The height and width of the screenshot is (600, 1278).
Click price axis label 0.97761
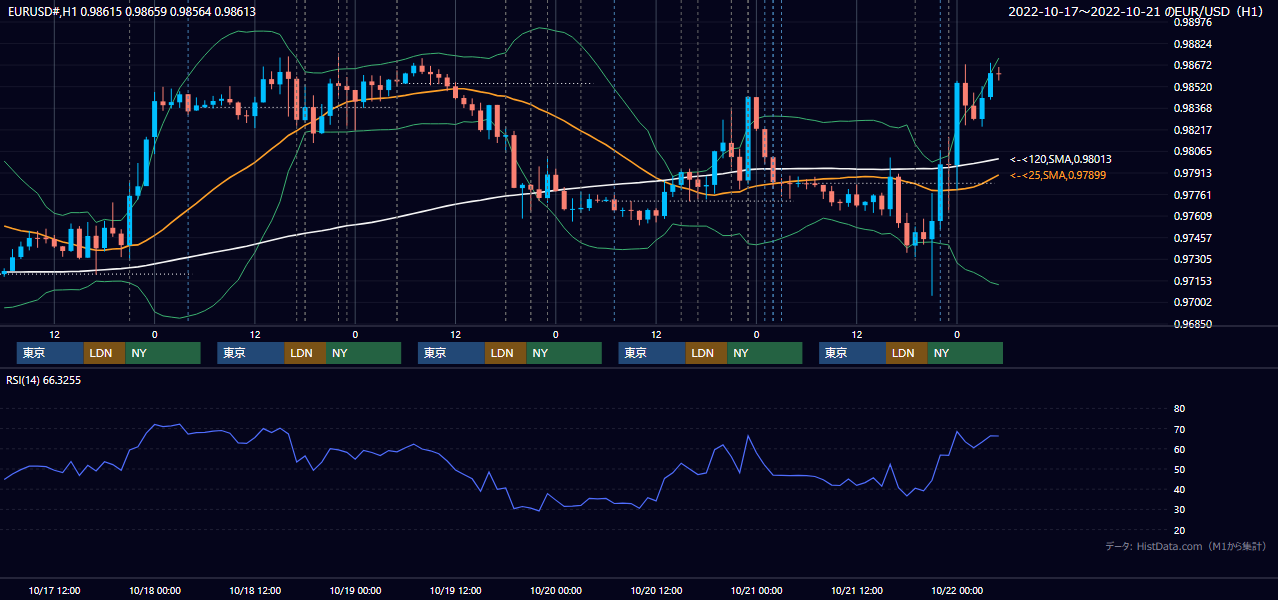[1193, 195]
